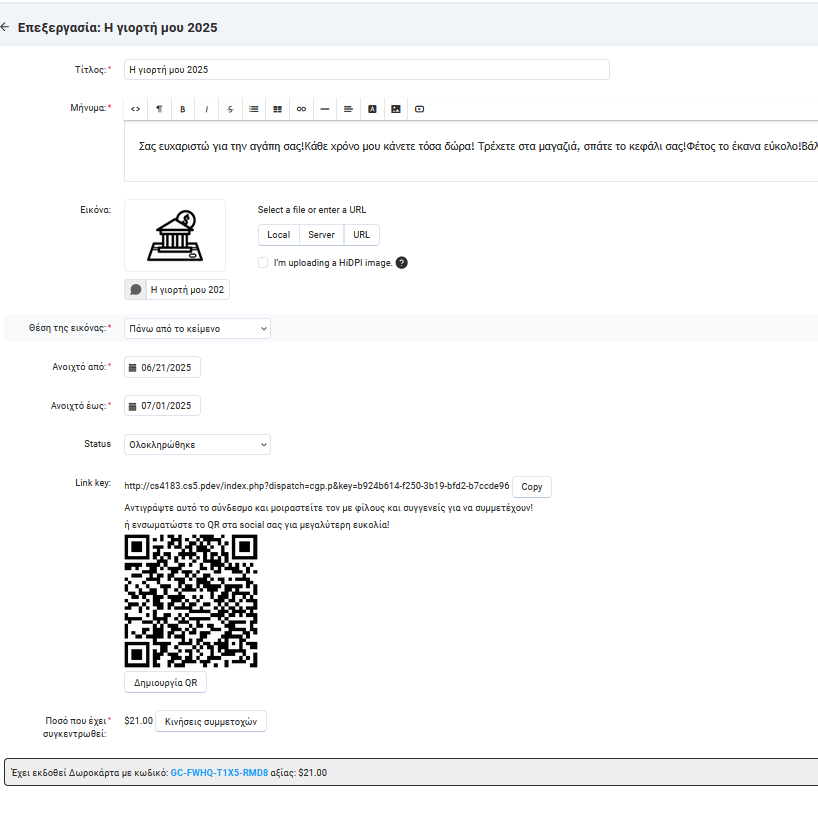Enable the HiDPI image upload checkbox

tap(263, 262)
